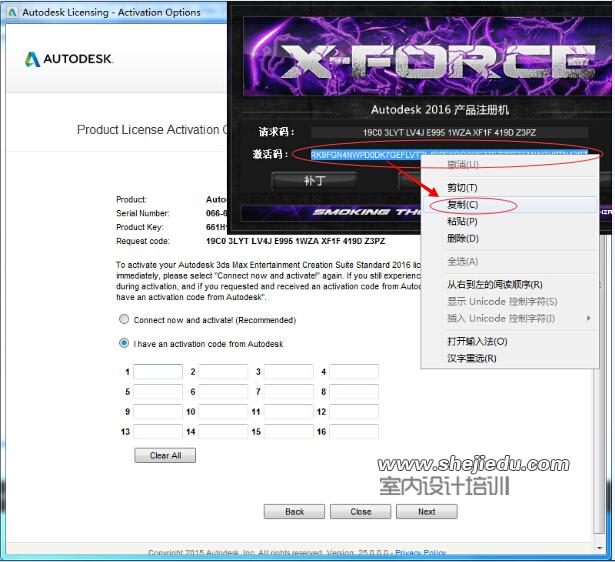Click the Product Key label

[140, 227]
